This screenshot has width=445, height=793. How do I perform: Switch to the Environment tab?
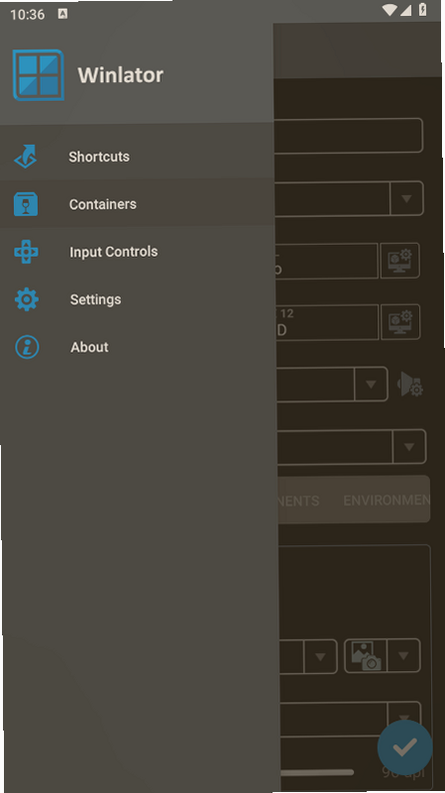click(386, 500)
